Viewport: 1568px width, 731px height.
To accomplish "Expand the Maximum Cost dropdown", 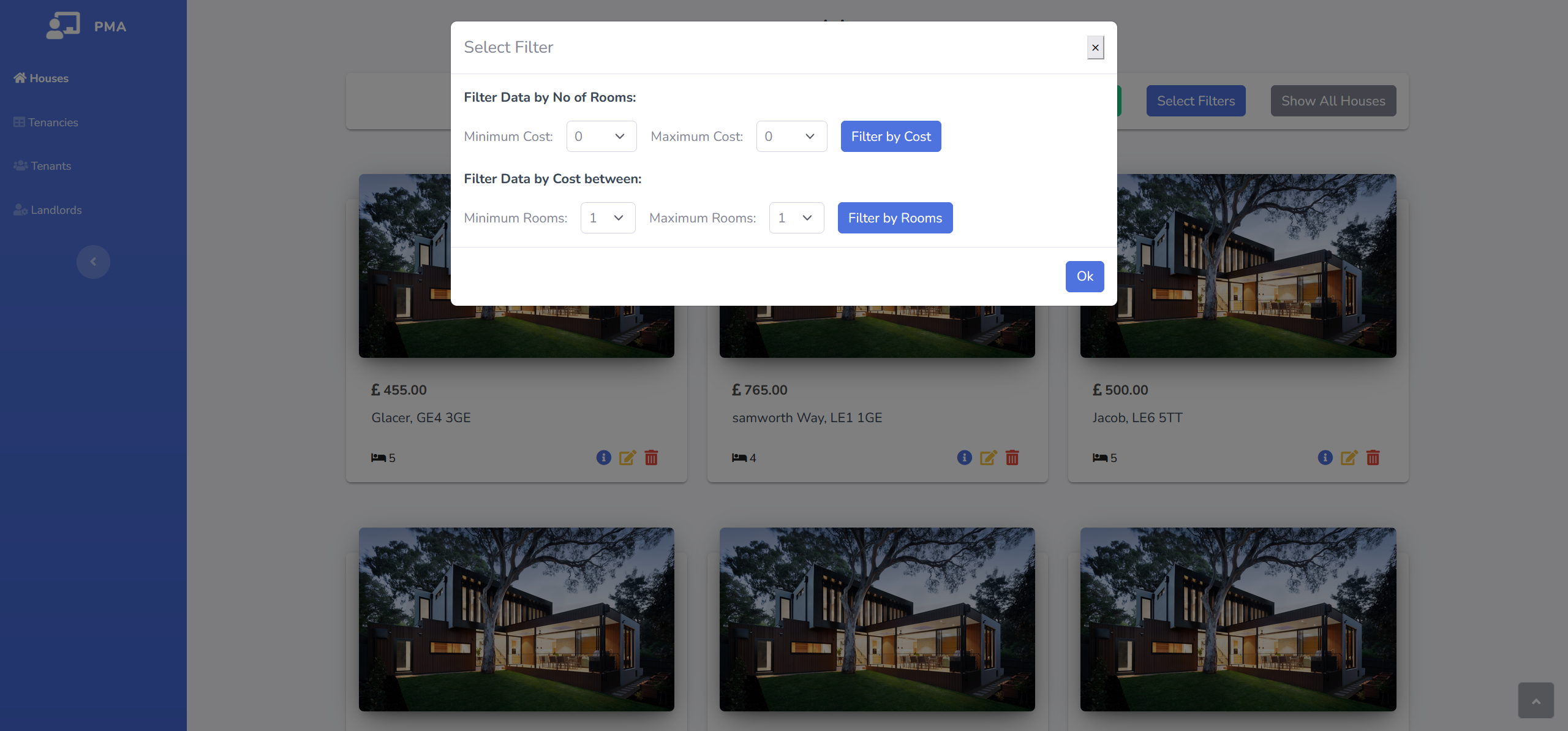I will tap(791, 136).
